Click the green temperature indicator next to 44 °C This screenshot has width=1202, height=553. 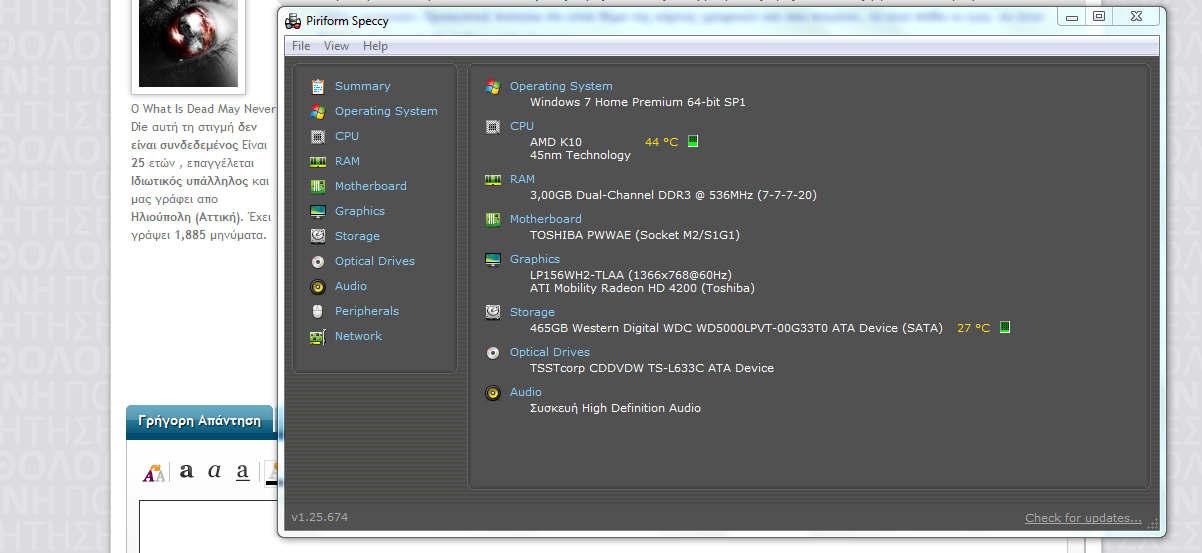click(693, 141)
